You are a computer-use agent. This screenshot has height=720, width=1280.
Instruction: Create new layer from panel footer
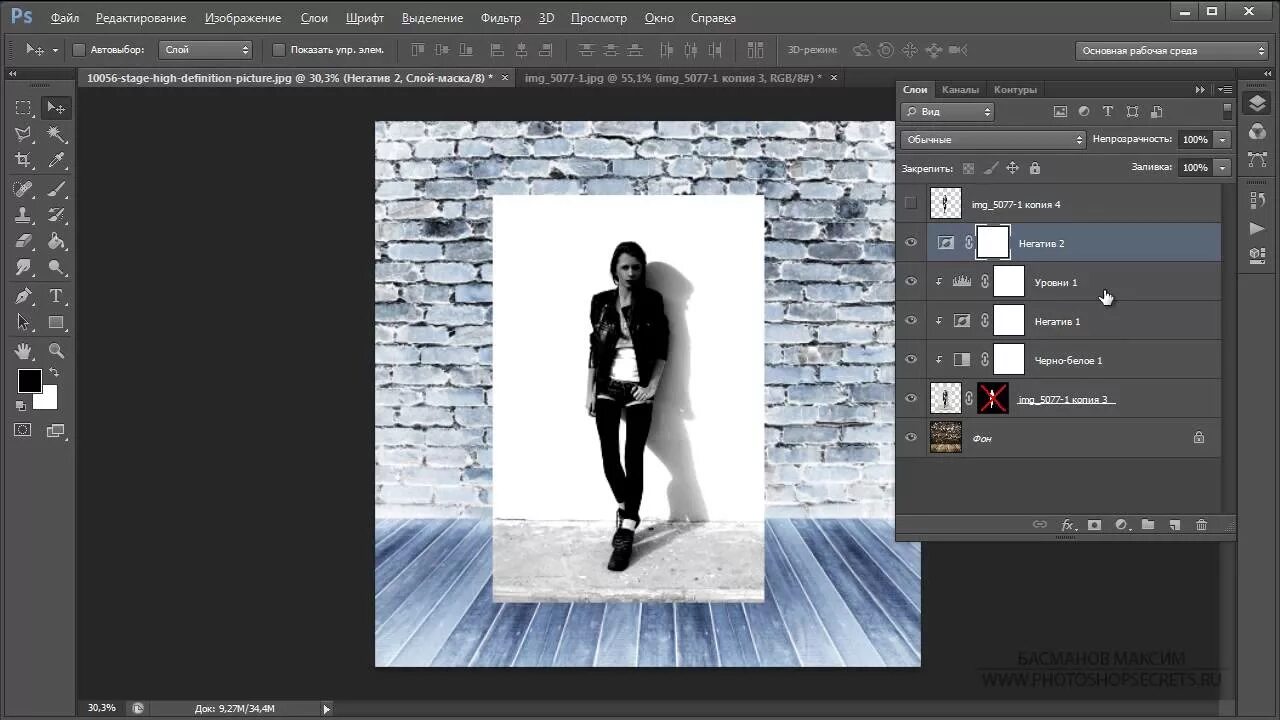[1175, 525]
